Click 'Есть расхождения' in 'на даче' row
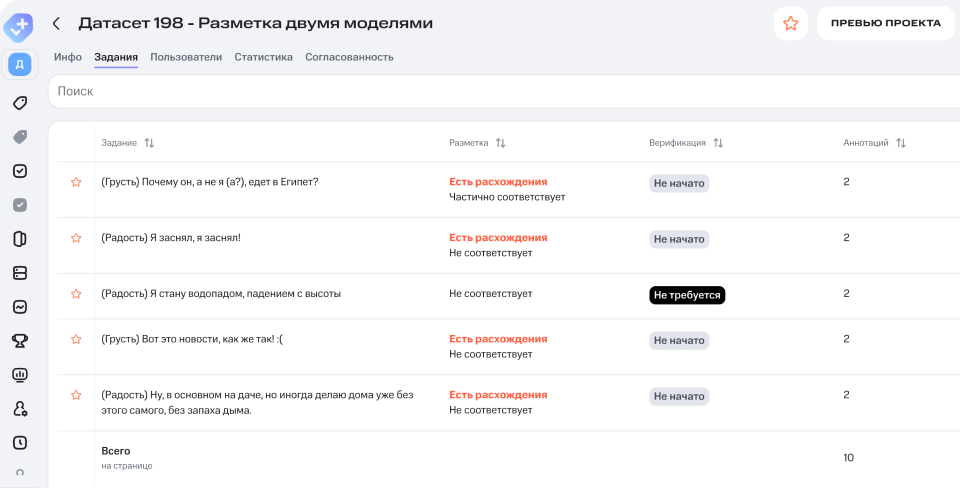960x488 pixels. 498,395
